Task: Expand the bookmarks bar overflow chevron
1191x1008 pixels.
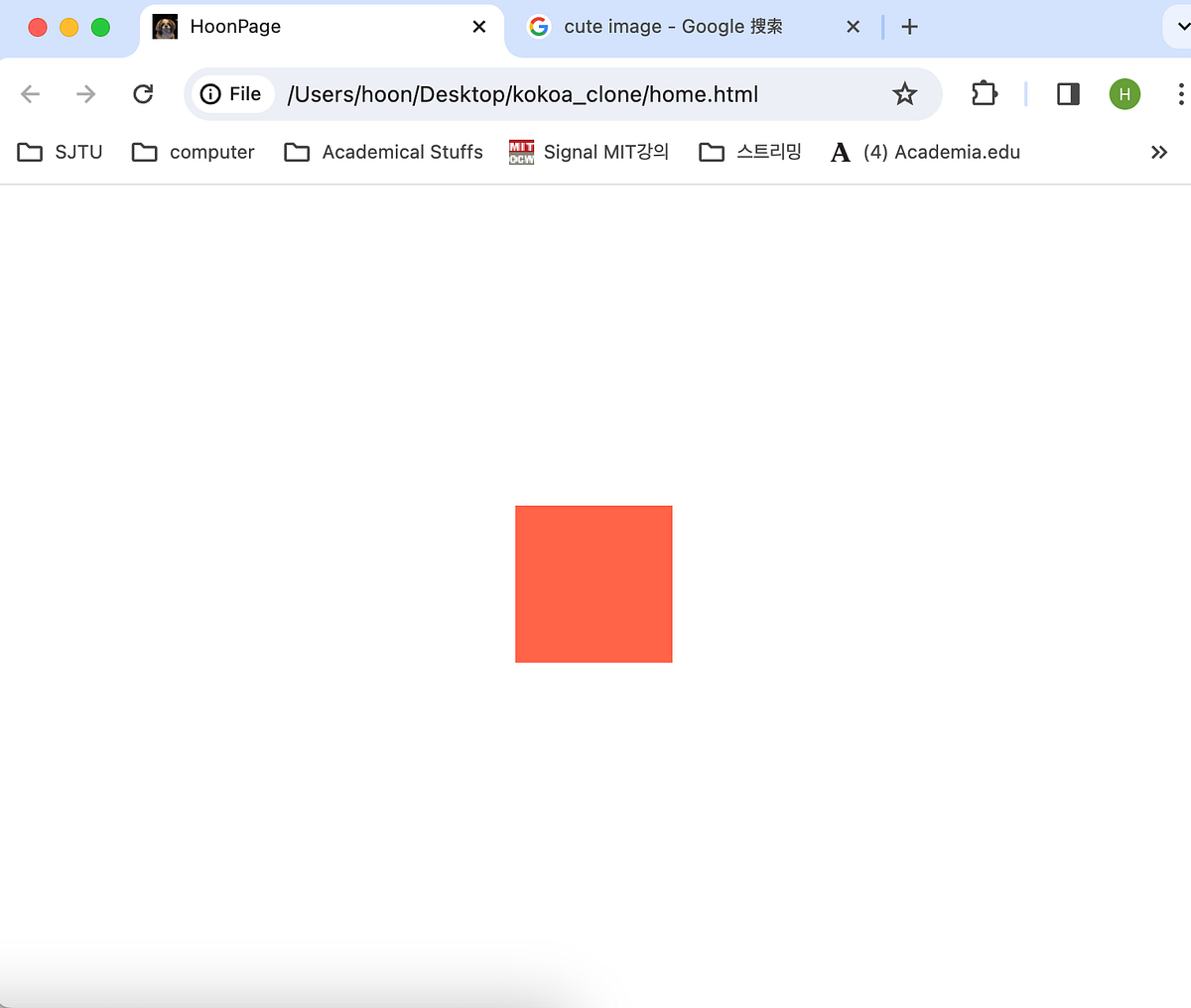Action: click(x=1158, y=152)
